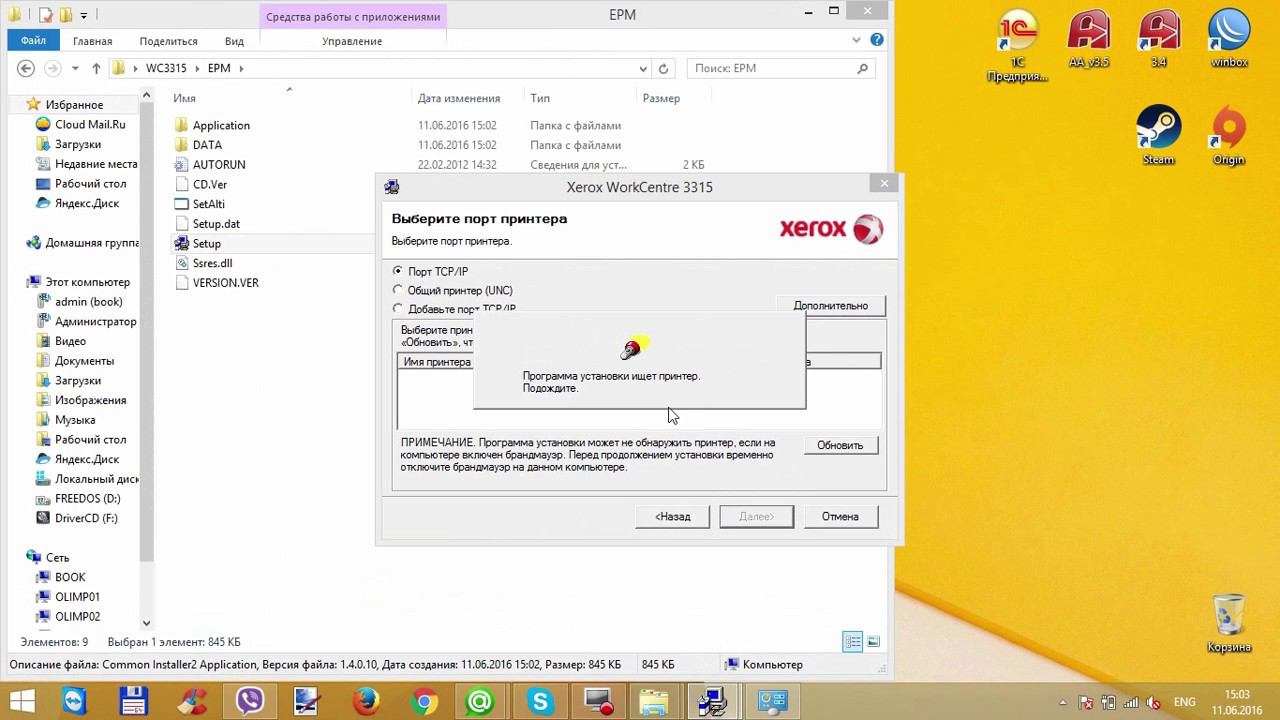Sort files by the Имя column header
Viewport: 1280px width, 720px height.
(184, 98)
